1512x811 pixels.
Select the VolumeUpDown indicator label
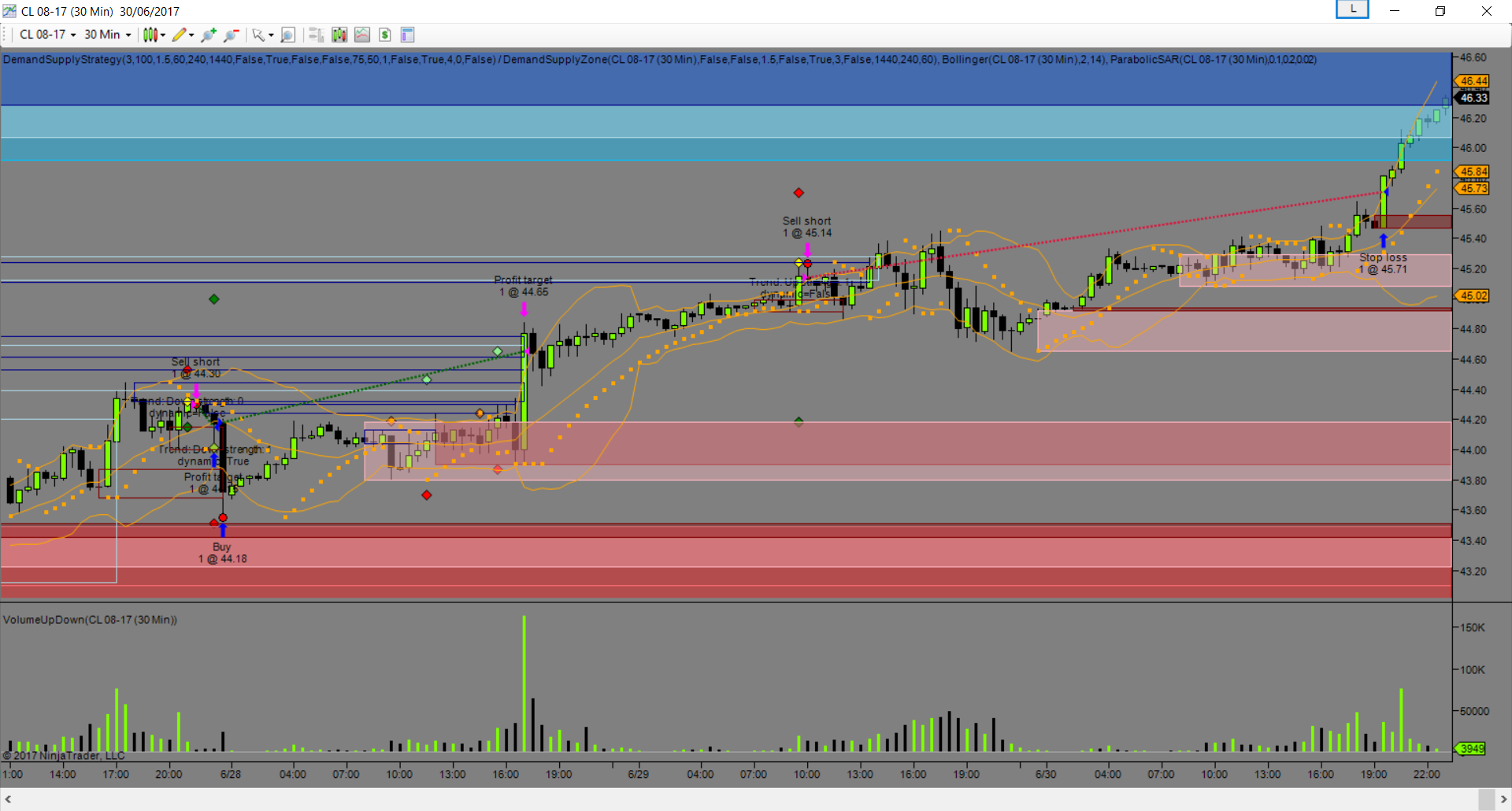pyautogui.click(x=90, y=620)
